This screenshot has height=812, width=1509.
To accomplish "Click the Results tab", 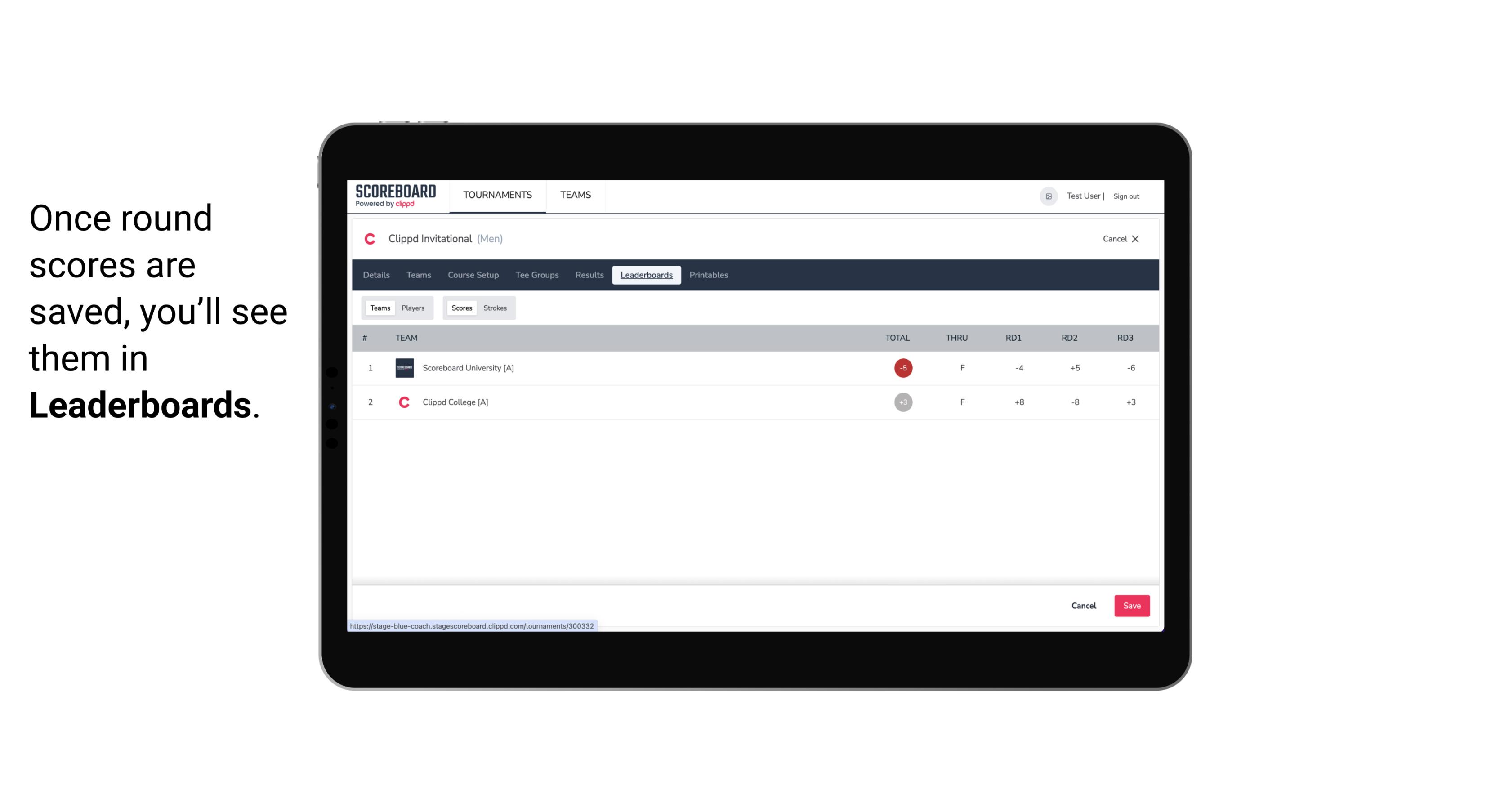I will 588,275.
